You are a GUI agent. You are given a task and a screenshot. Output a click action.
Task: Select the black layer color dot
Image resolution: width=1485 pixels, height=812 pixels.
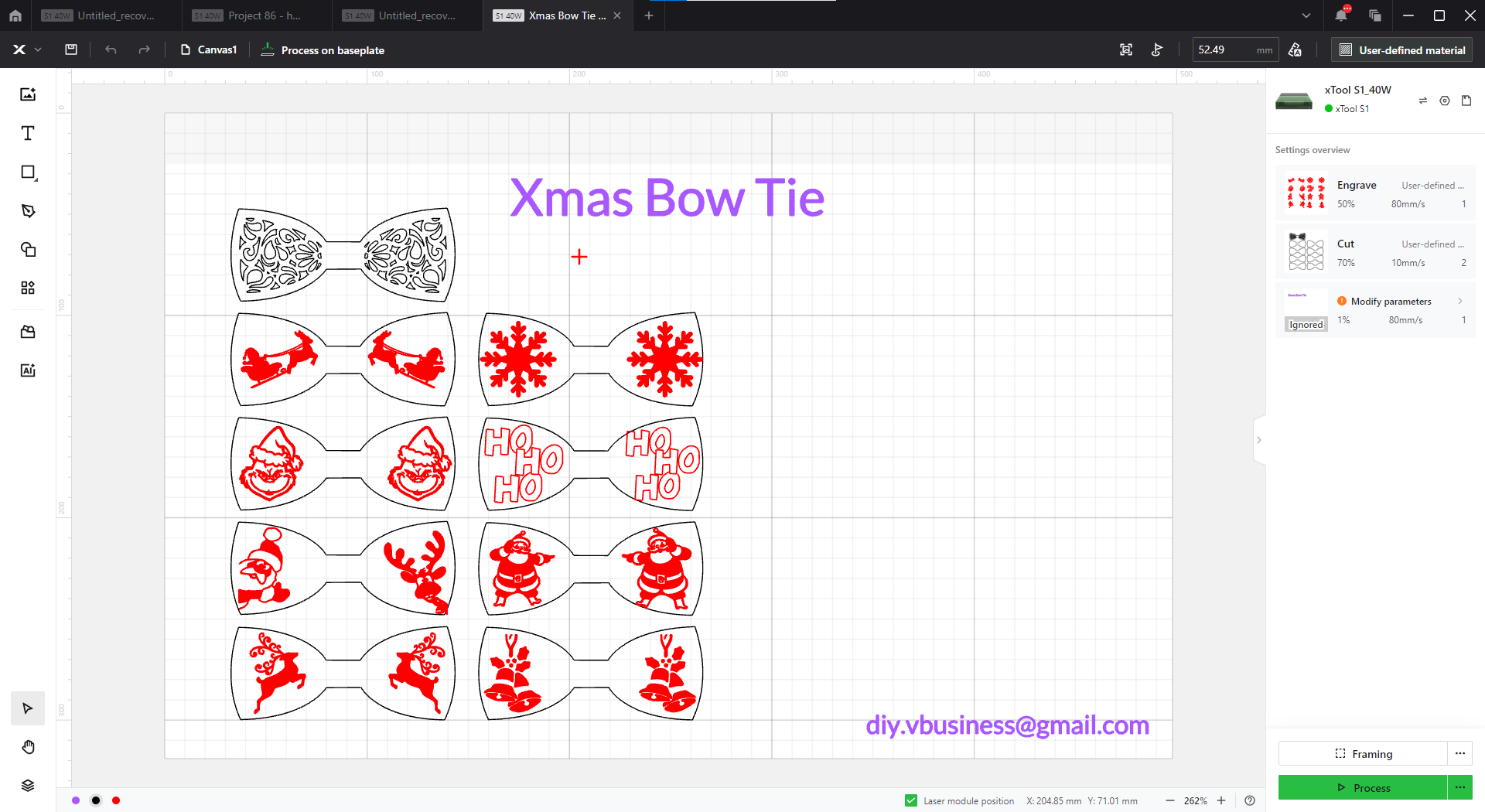click(96, 800)
